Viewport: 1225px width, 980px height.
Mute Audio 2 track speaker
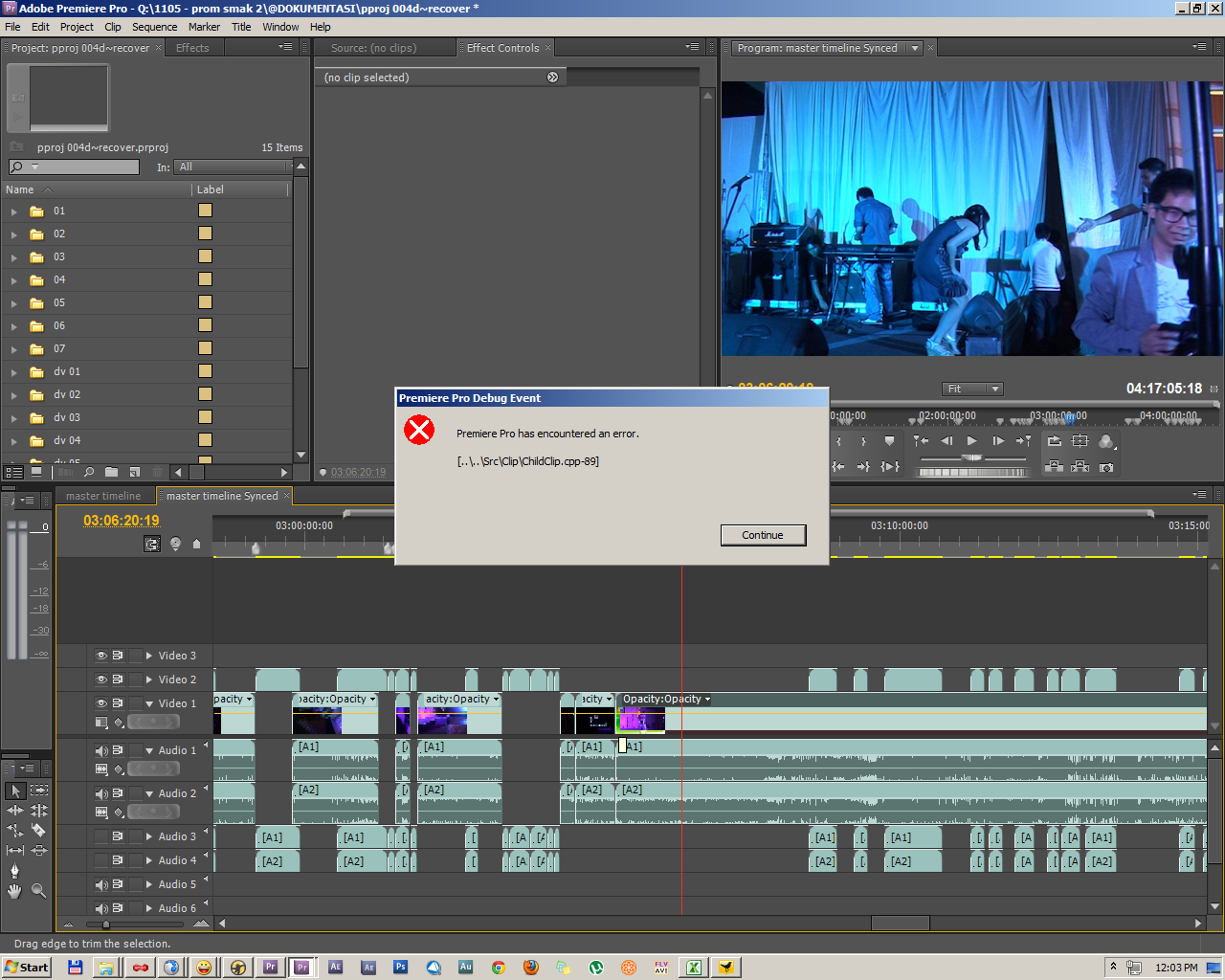coord(101,793)
